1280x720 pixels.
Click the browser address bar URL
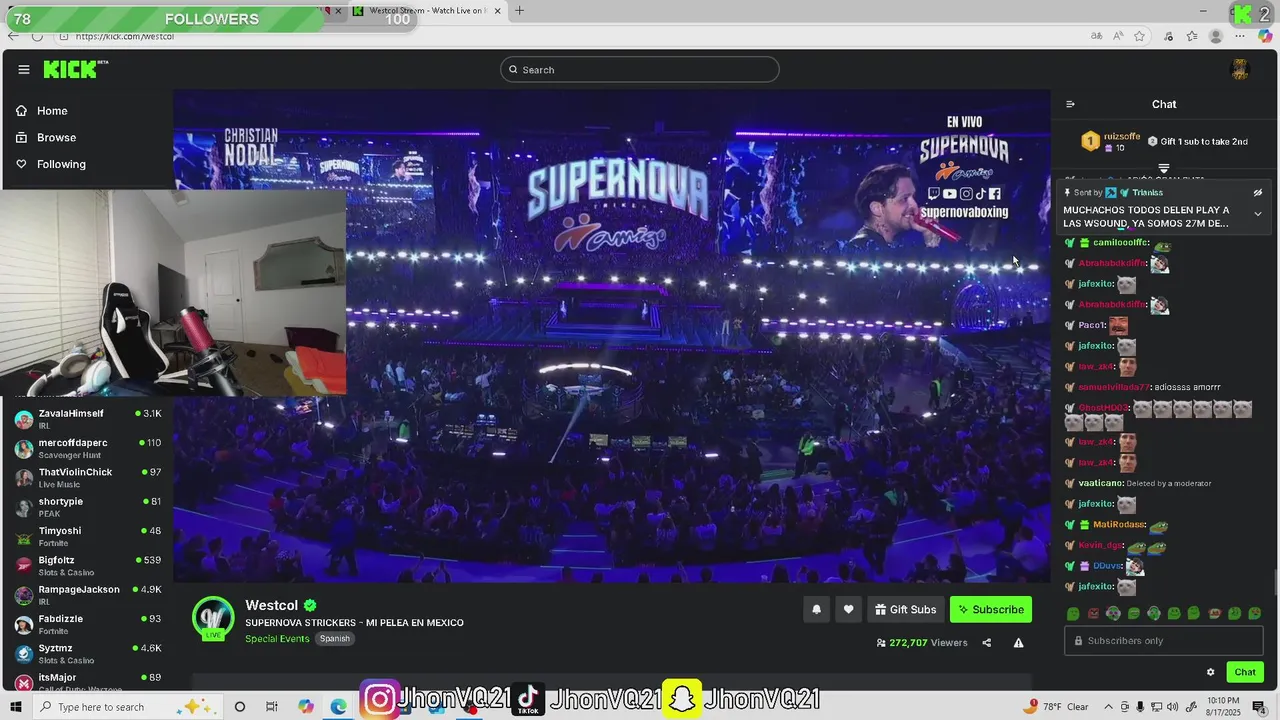click(x=125, y=36)
